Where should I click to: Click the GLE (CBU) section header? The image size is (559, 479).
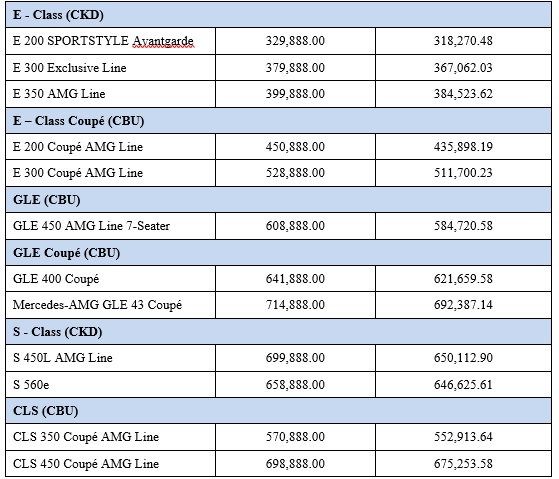[x=278, y=200]
